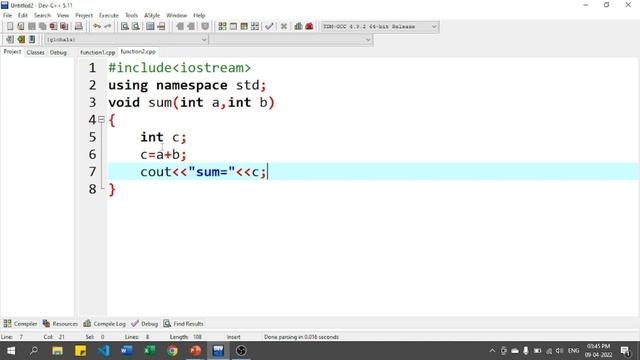The image size is (640, 360).
Task: Click 'Done parsing in 0.016 seconds' status text
Action: (x=301, y=337)
